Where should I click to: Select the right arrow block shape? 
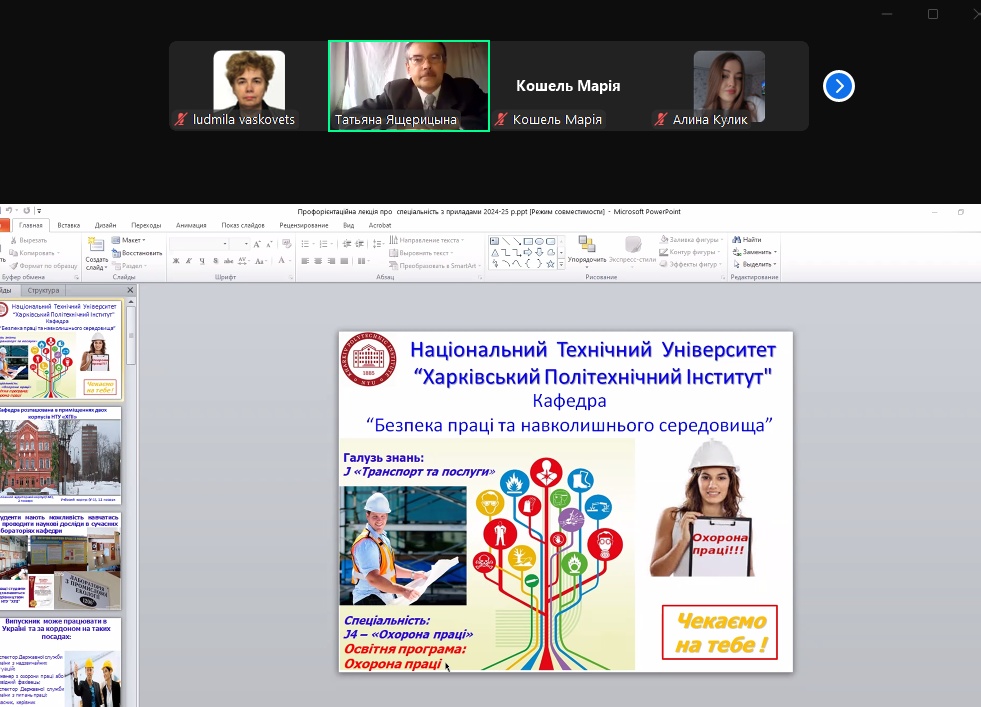pyautogui.click(x=528, y=252)
